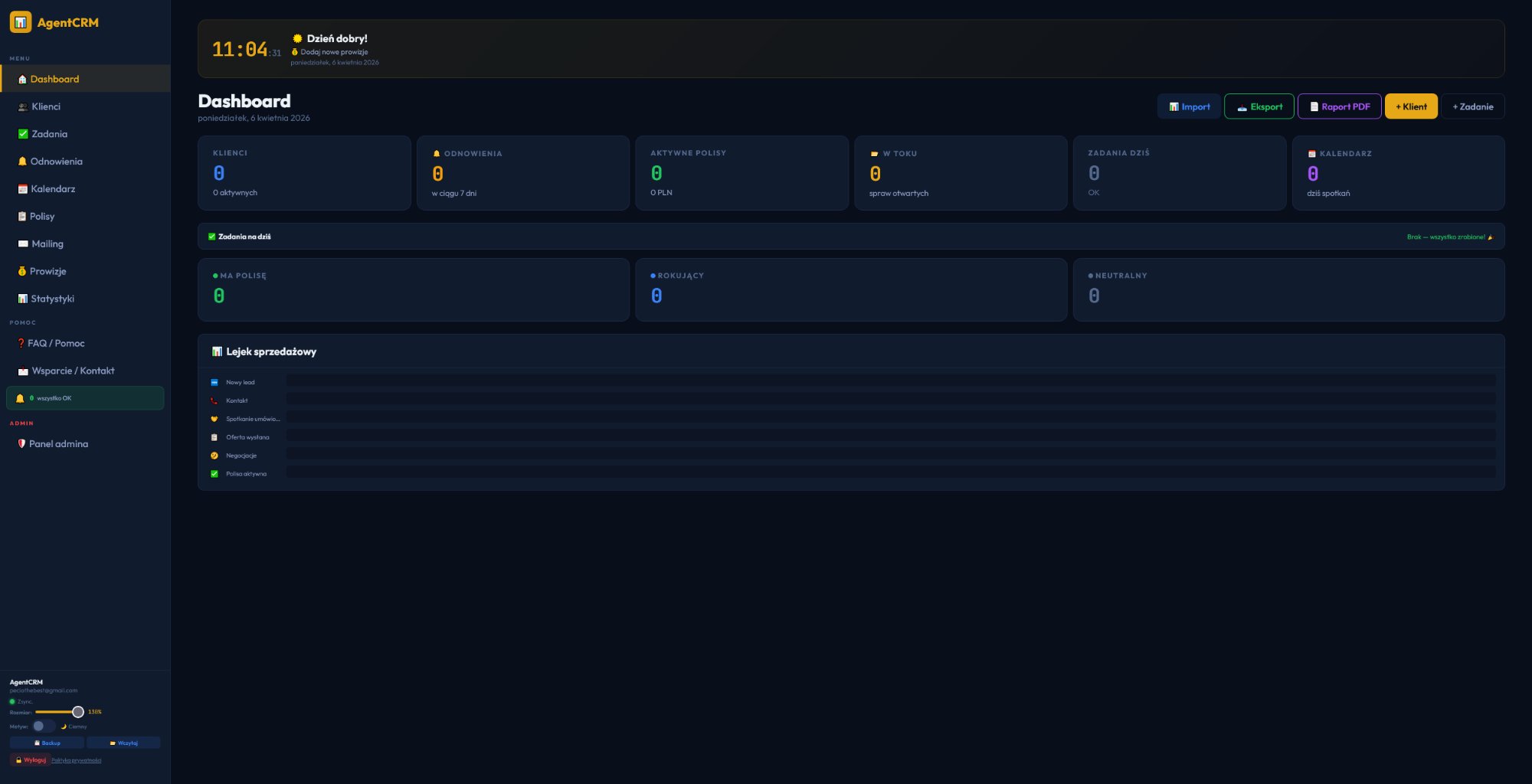Click the green Zsync status dot
Viewport: 1532px width, 784px height.
[x=13, y=701]
